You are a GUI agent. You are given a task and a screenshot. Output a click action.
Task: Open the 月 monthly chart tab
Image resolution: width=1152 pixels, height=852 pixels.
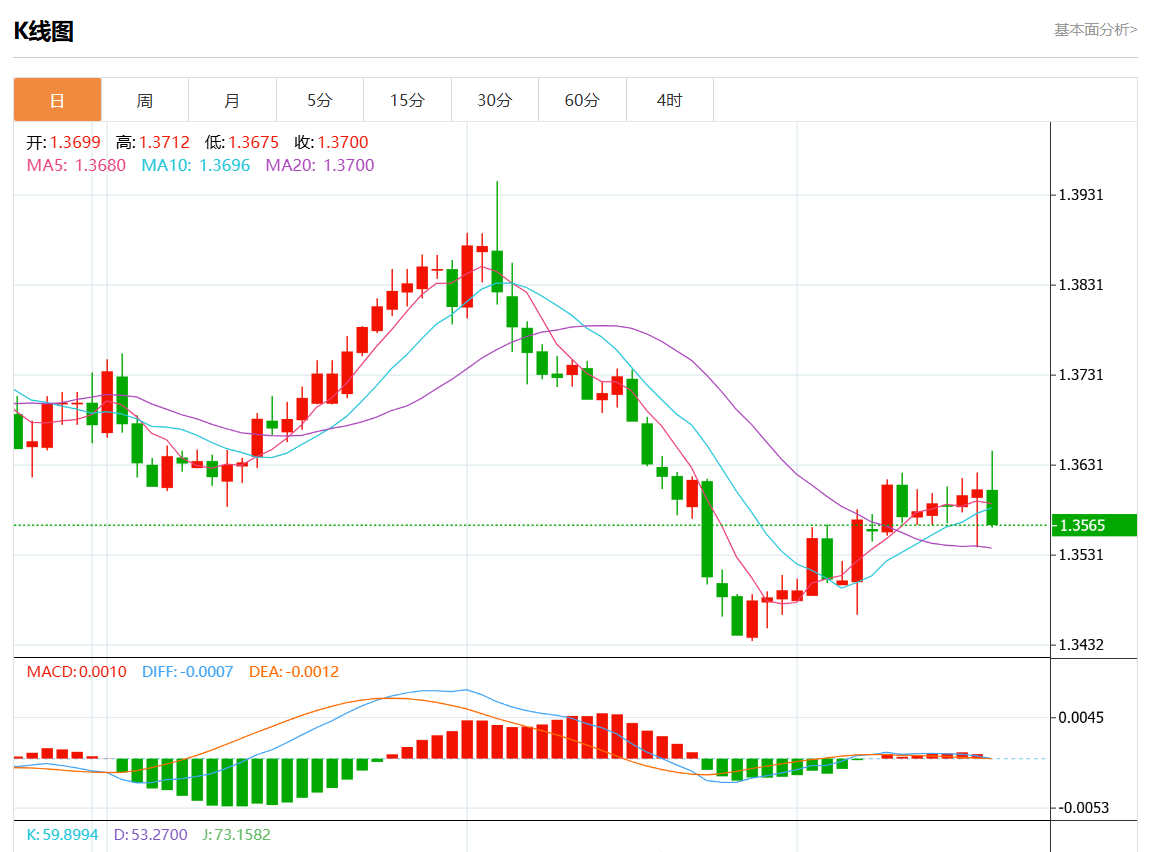[232, 100]
